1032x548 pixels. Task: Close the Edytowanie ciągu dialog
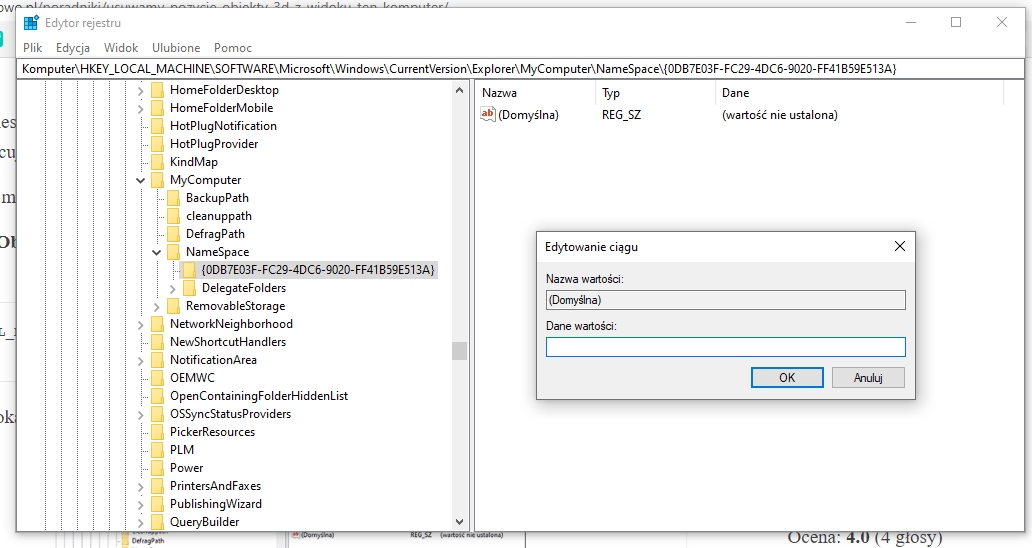tap(899, 246)
